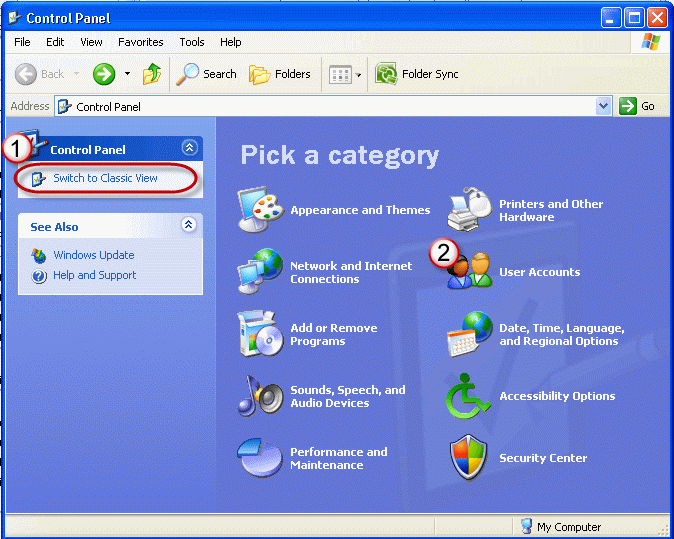Click the Switch to Classic View icon
Image resolution: width=674 pixels, height=539 pixels.
click(38, 178)
